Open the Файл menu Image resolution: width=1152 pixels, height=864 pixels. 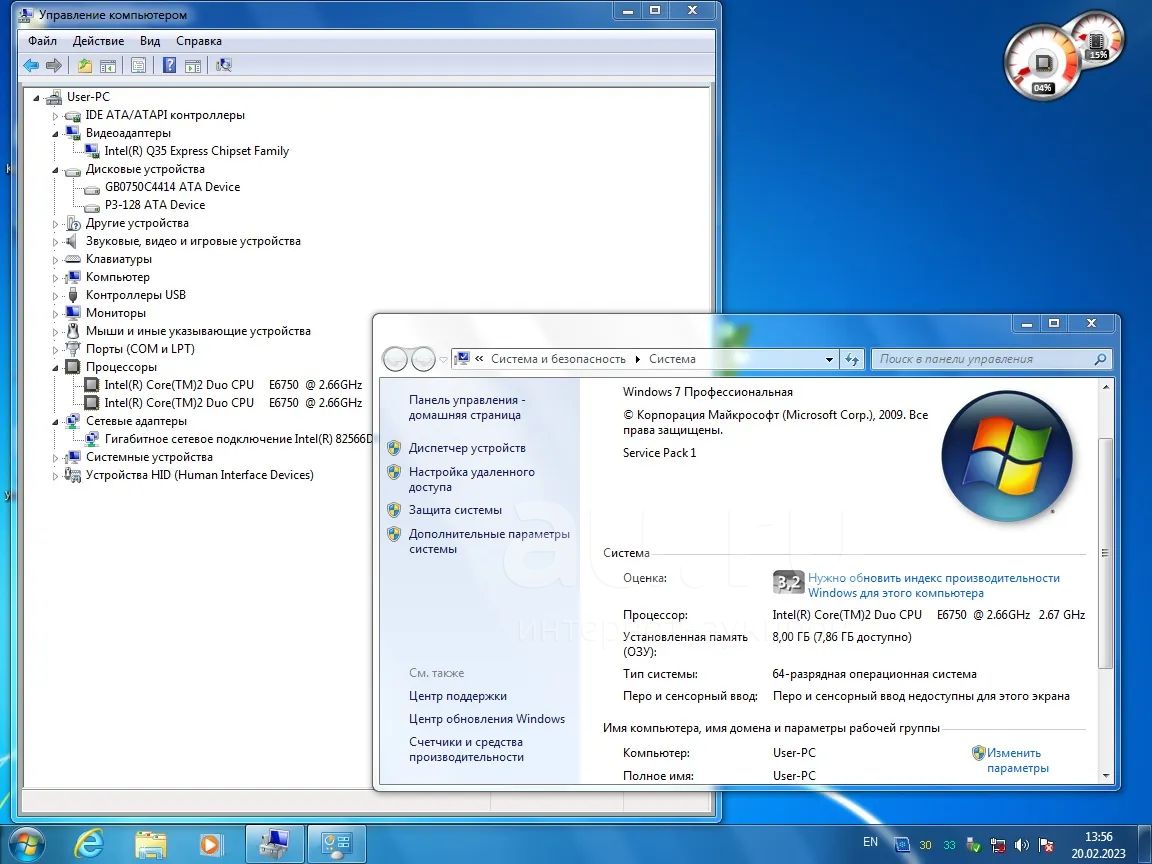pyautogui.click(x=42, y=41)
